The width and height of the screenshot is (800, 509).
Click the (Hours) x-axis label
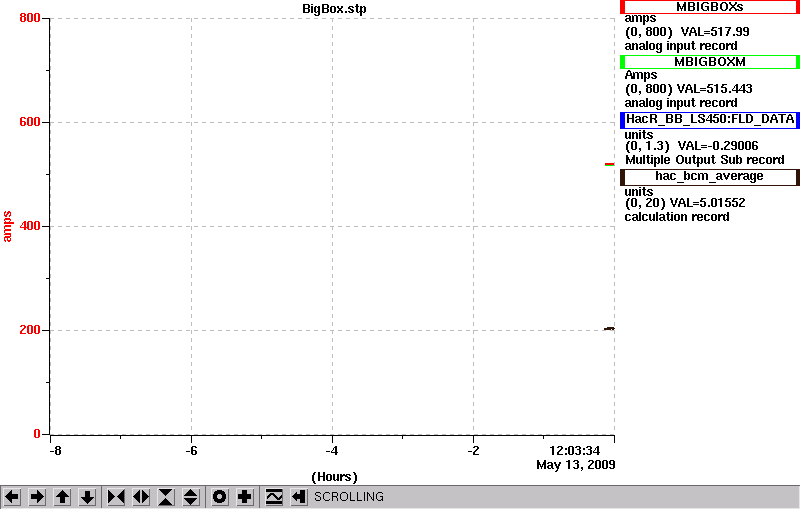tap(334, 477)
